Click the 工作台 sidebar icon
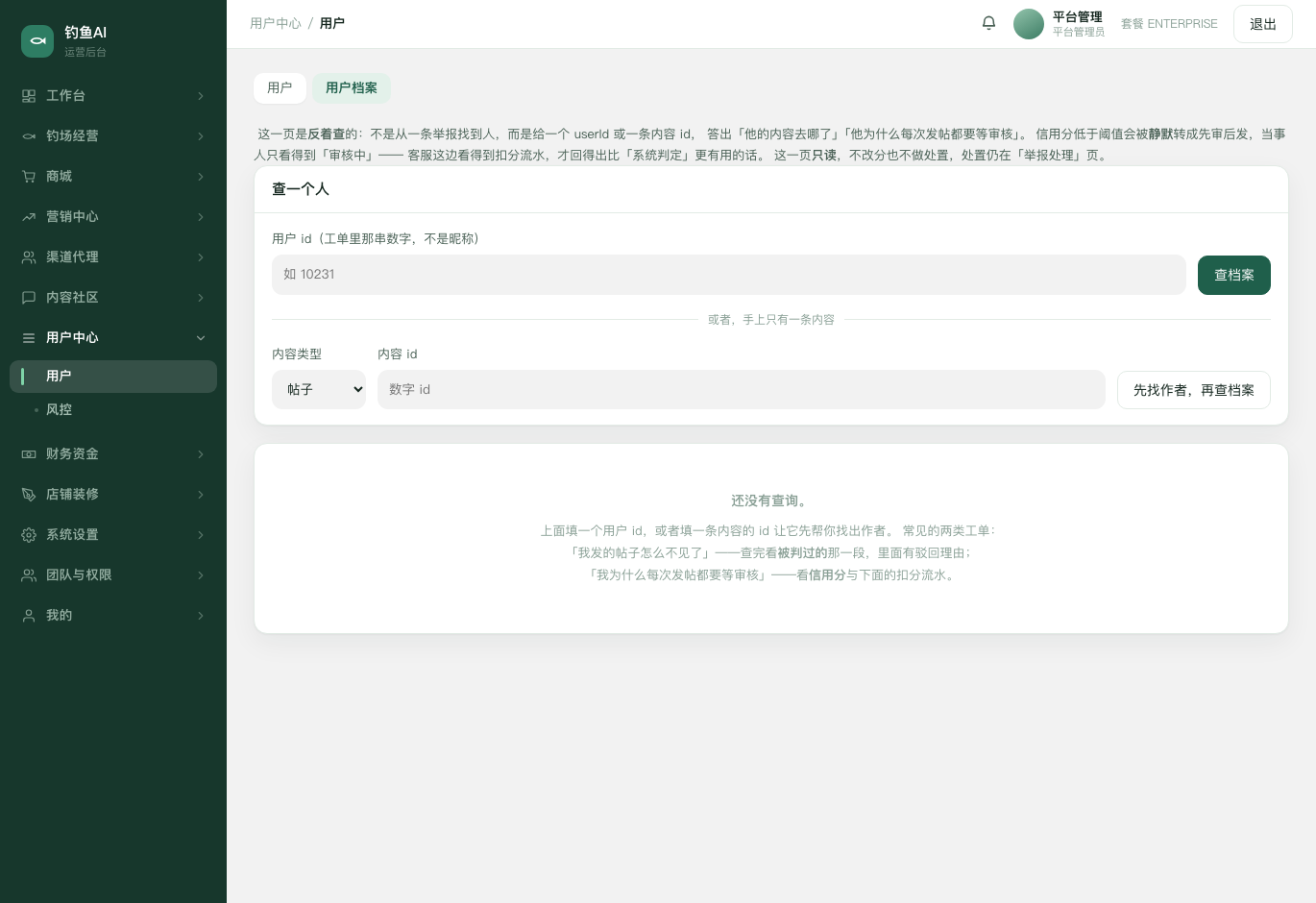The width and height of the screenshot is (1316, 903). point(29,96)
